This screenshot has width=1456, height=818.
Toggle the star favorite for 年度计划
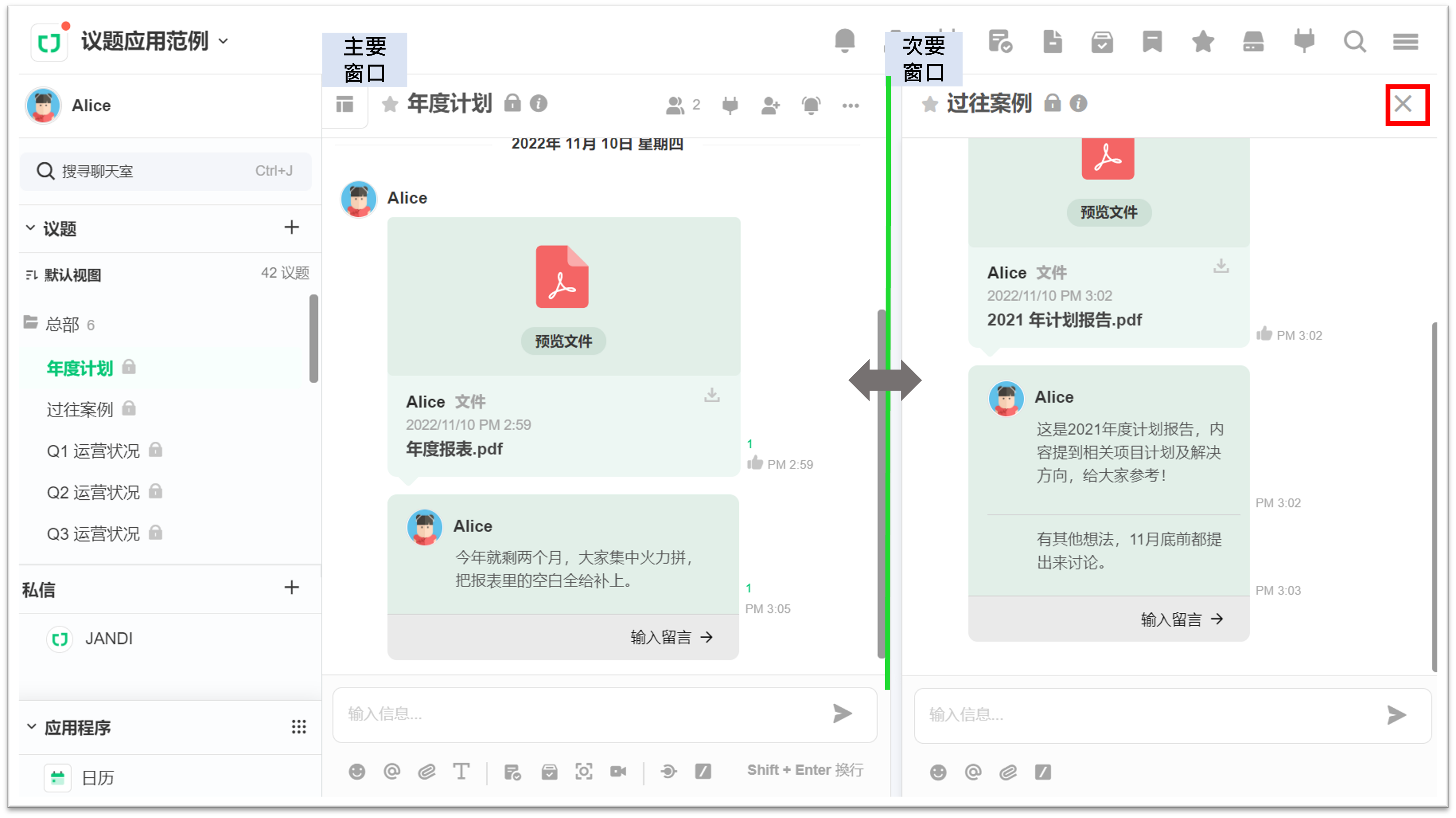pos(389,104)
